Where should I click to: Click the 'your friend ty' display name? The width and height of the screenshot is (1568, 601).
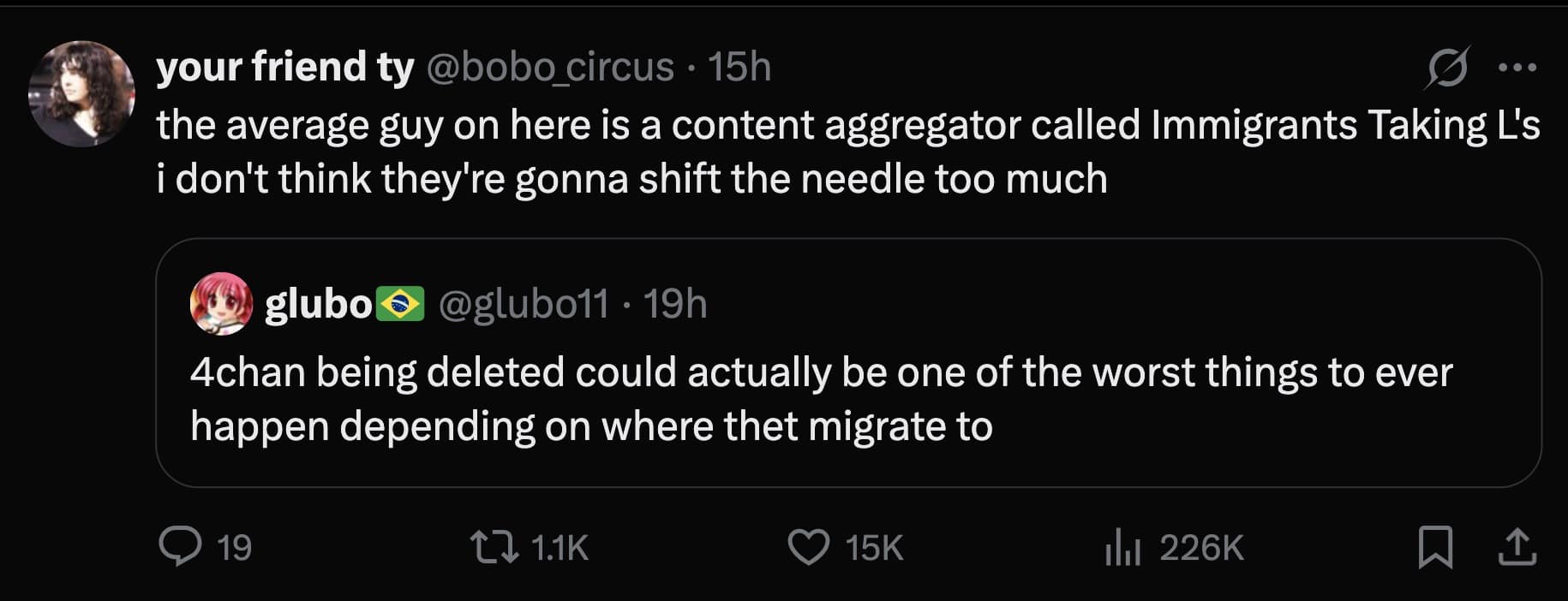285,67
